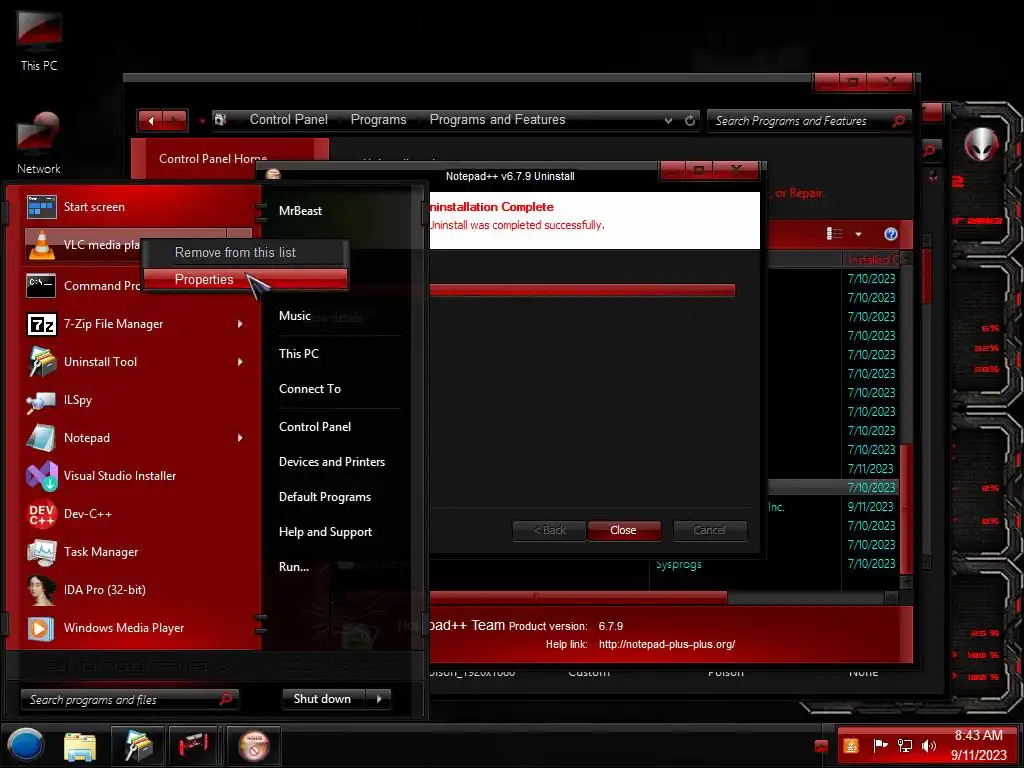This screenshot has width=1024, height=768.
Task: Click Control Panel Home link
Action: click(213, 159)
